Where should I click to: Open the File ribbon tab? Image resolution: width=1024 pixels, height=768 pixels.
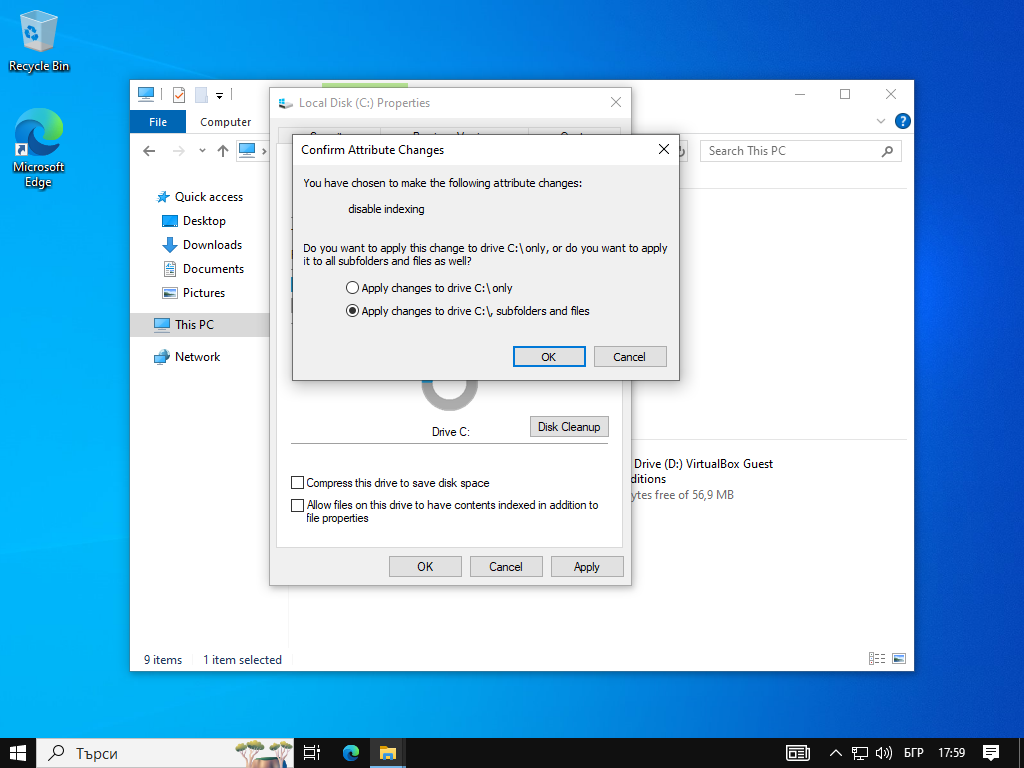[x=158, y=122]
